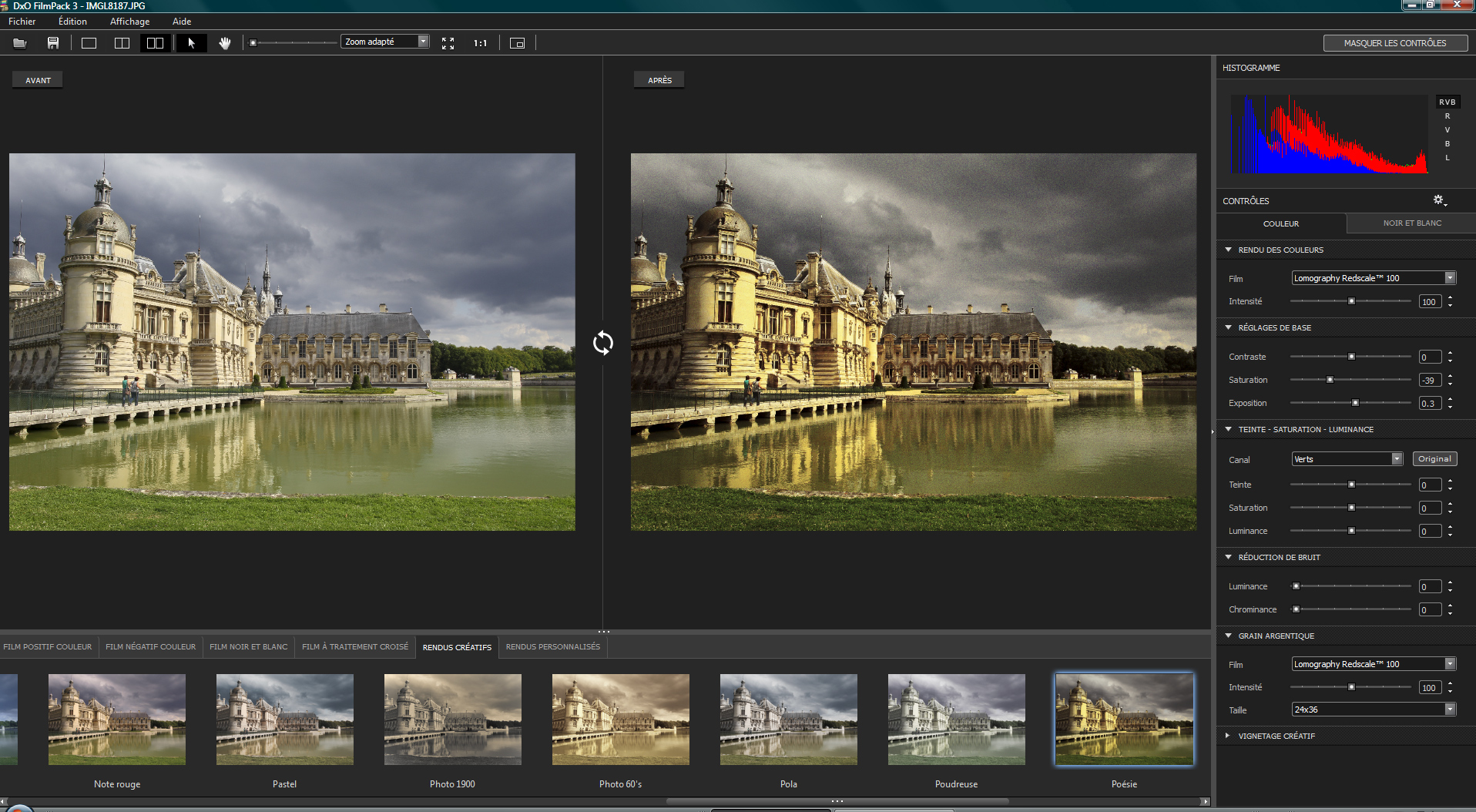The height and width of the screenshot is (812, 1476).
Task: Select the hand pan tool
Action: 224,43
